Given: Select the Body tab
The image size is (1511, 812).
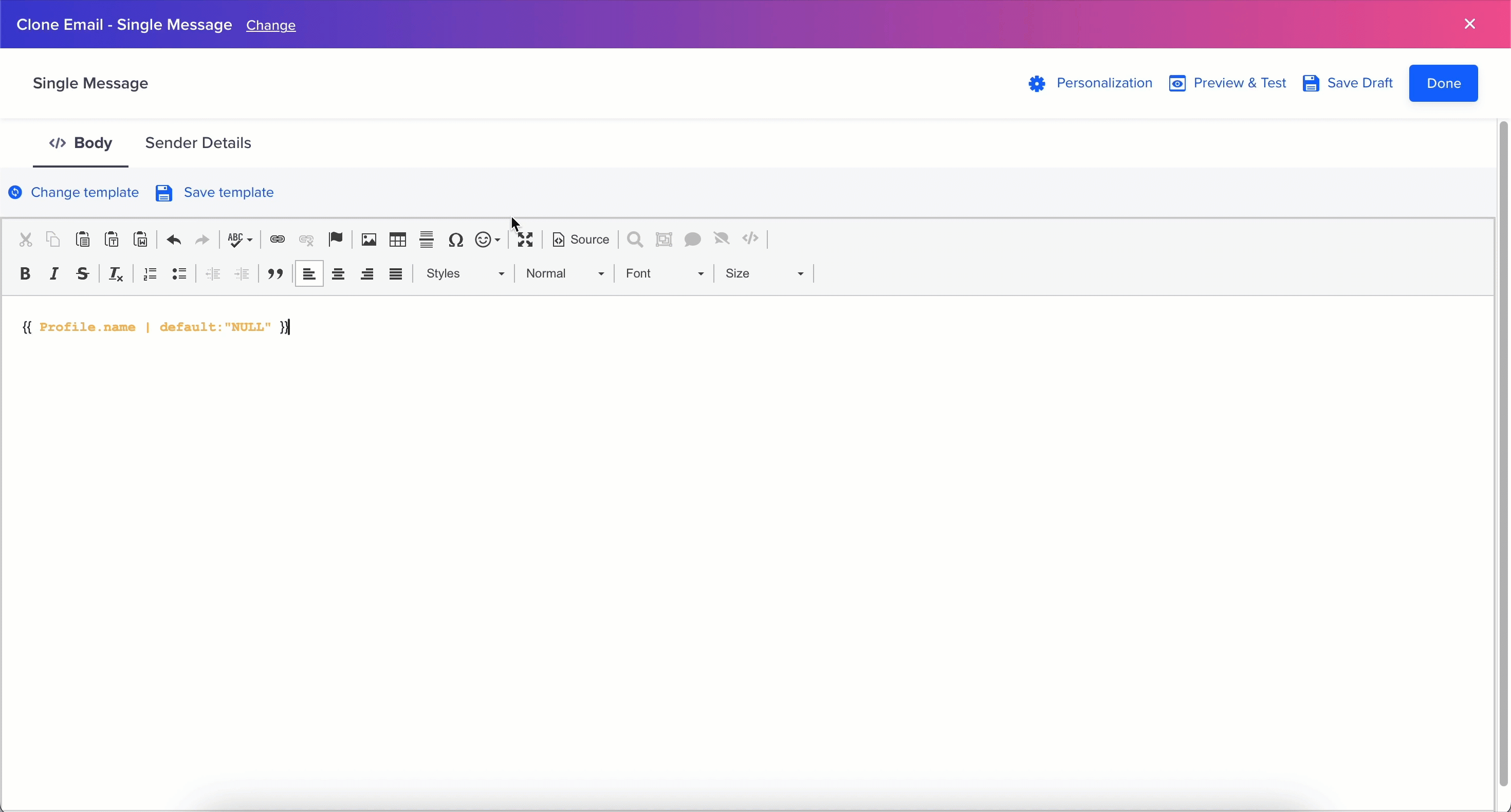Looking at the screenshot, I should click(81, 143).
